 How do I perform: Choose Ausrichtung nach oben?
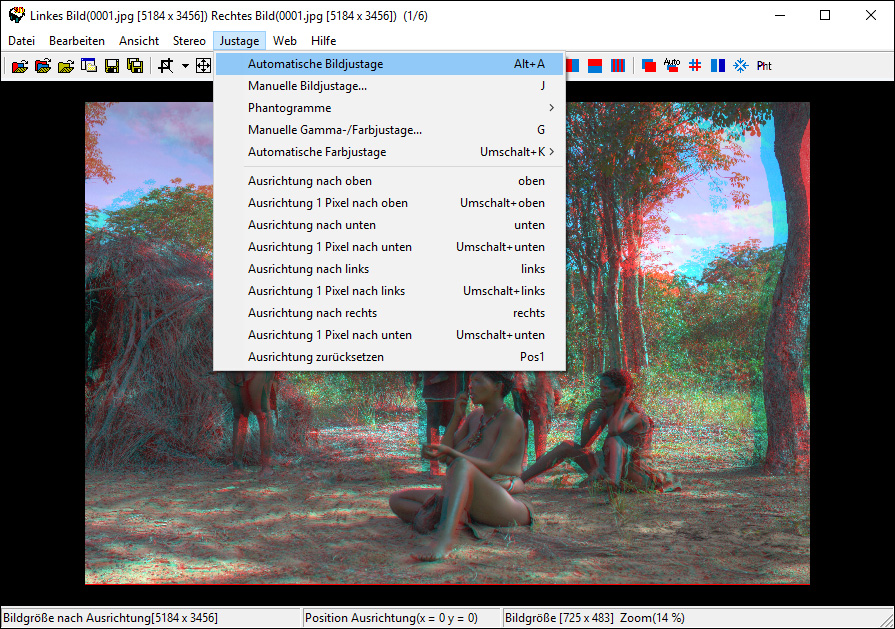point(389,181)
